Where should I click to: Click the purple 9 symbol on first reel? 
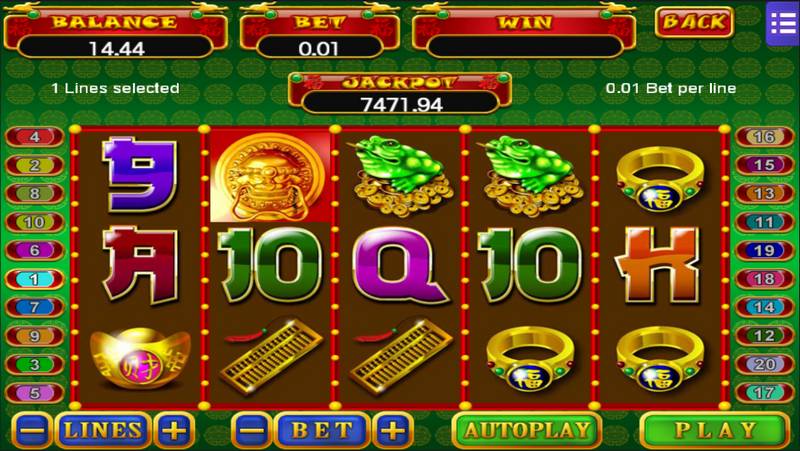coord(140,173)
